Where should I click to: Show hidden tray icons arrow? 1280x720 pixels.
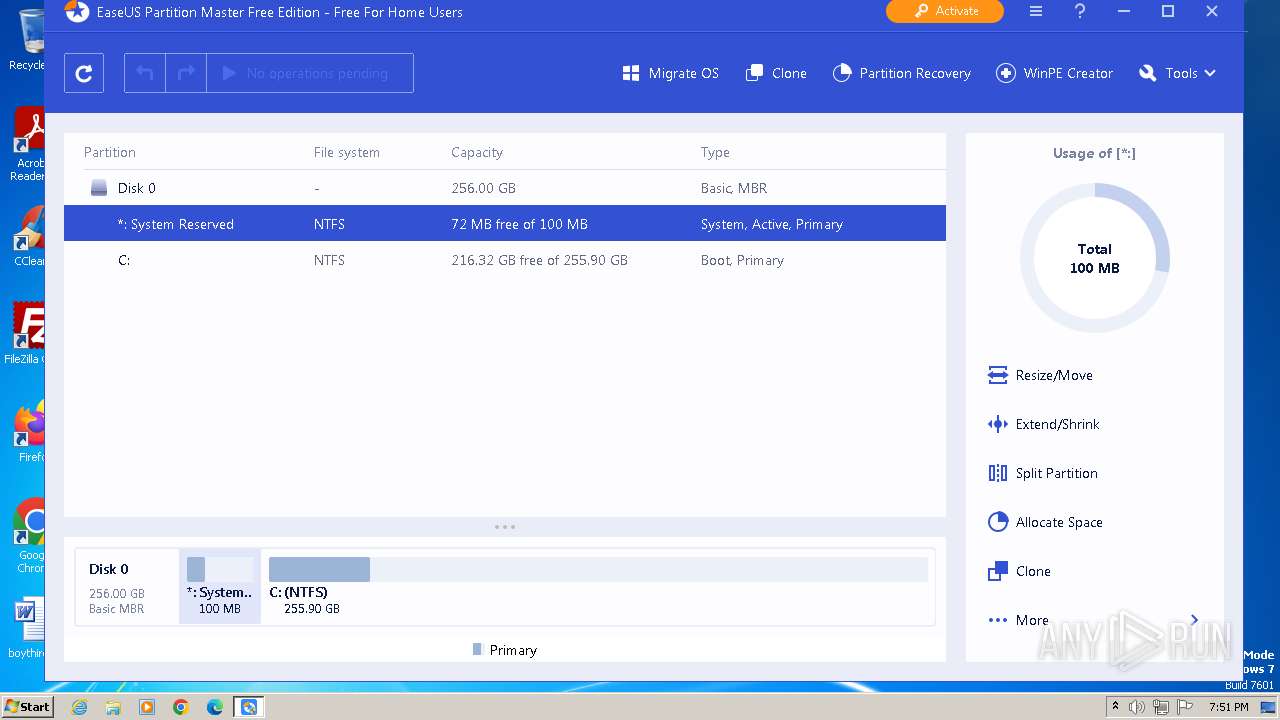1115,707
